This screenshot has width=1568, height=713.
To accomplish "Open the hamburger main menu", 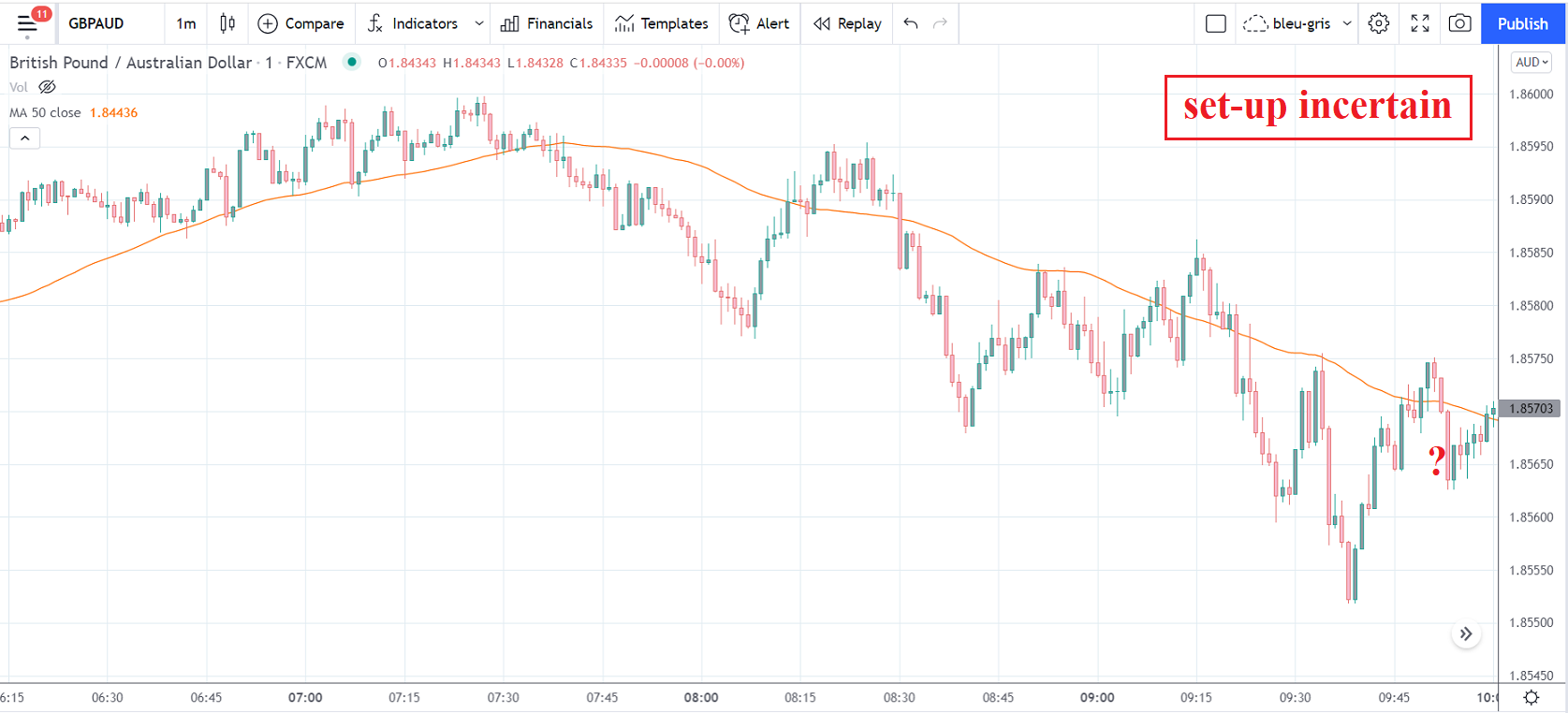I will click(27, 23).
